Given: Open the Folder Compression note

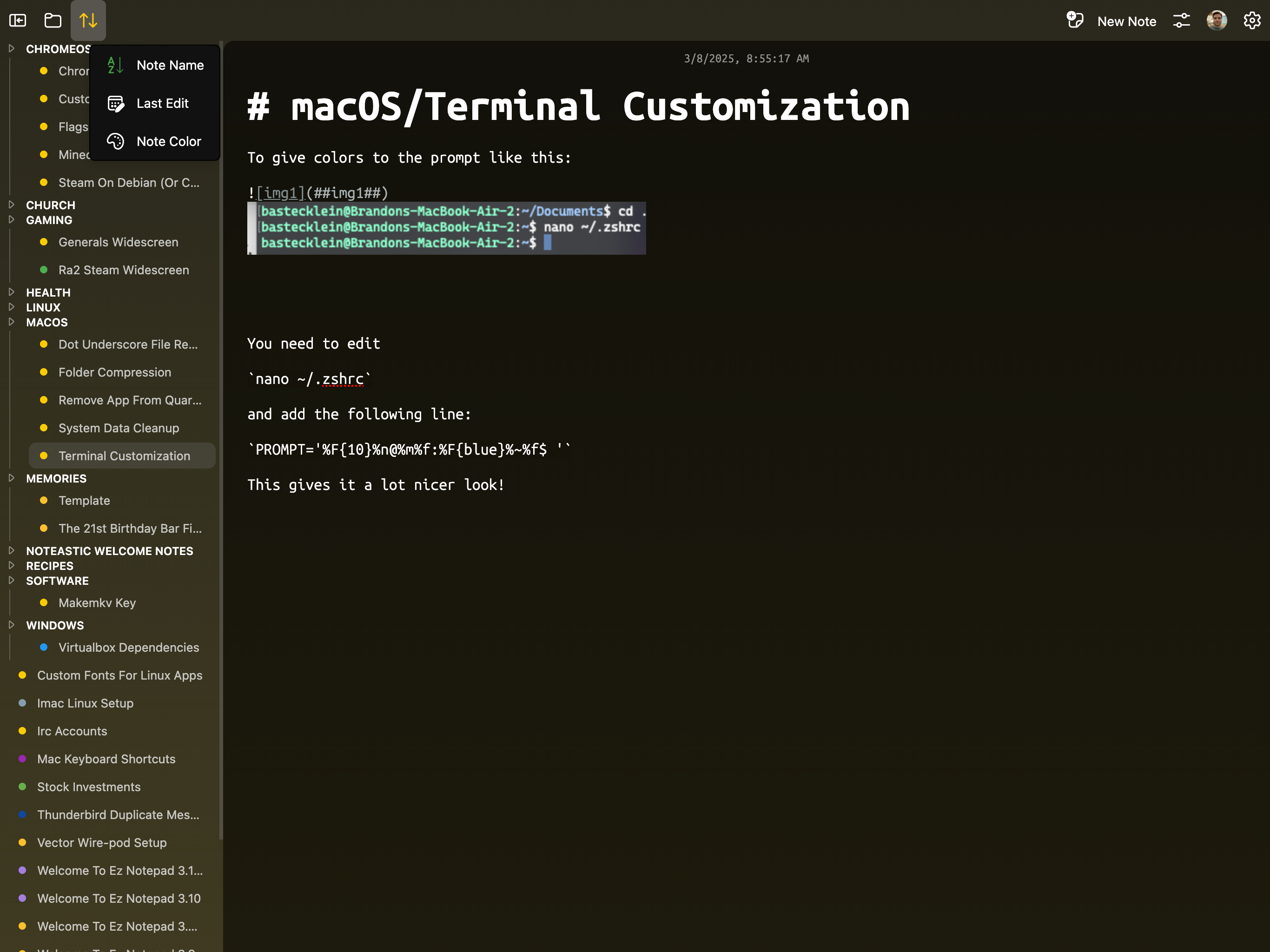Looking at the screenshot, I should (122, 372).
